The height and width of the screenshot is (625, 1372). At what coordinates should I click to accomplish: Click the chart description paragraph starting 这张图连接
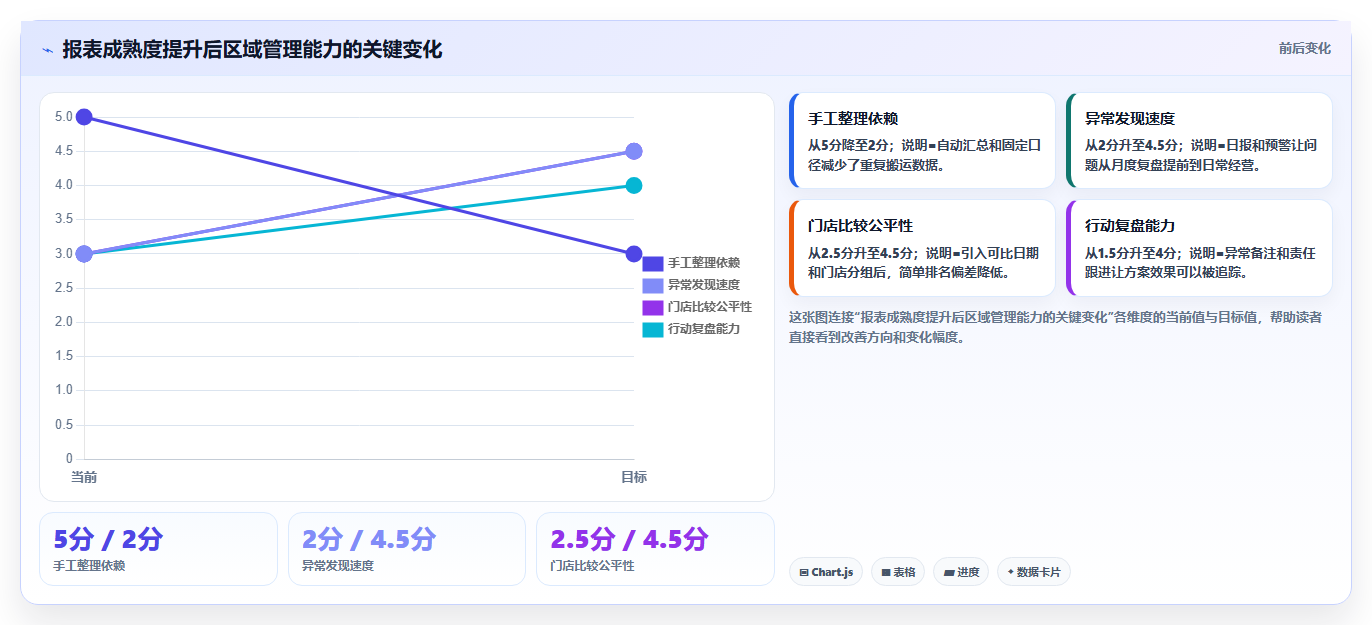click(1055, 327)
